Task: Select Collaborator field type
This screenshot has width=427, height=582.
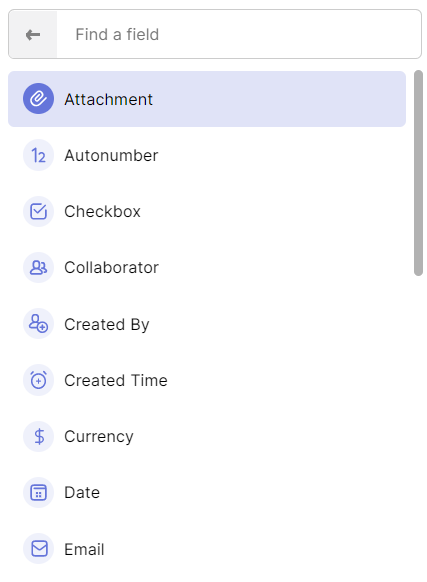Action: [207, 268]
